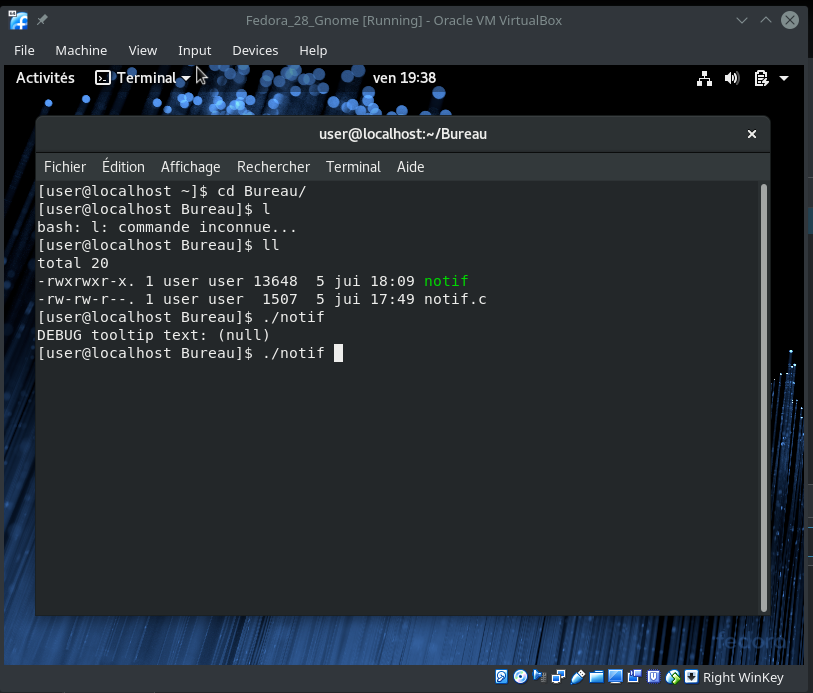This screenshot has height=693, width=813.
Task: Click the recording status icon
Action: click(x=634, y=676)
